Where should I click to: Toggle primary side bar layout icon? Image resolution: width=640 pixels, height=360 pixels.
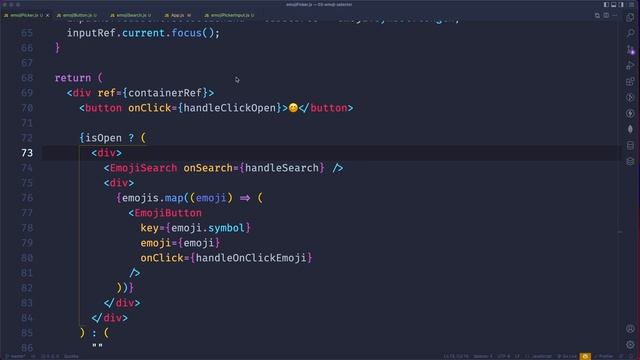pyautogui.click(x=606, y=4)
